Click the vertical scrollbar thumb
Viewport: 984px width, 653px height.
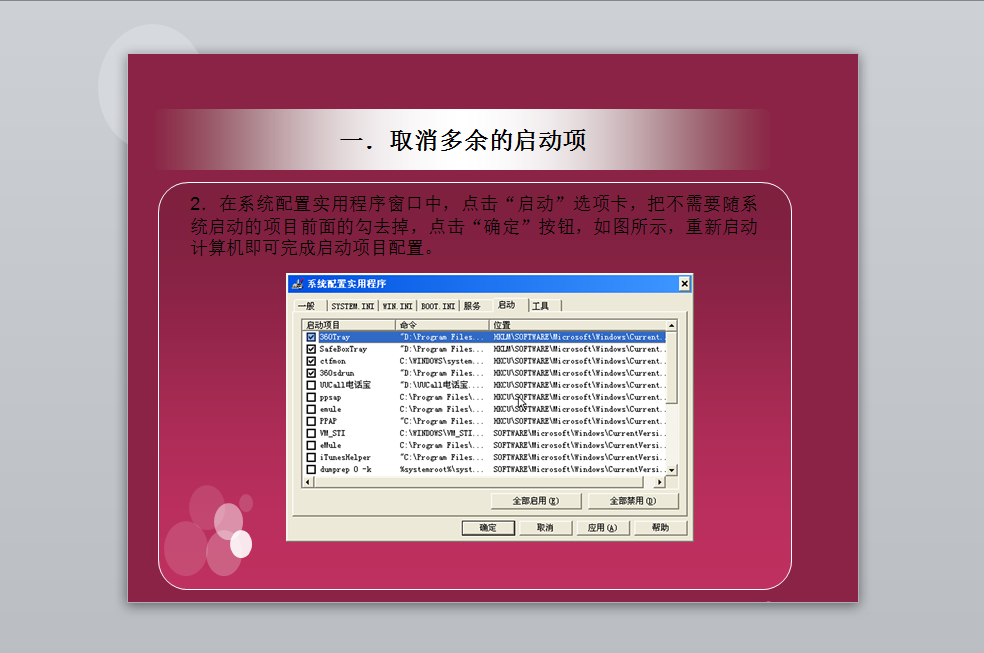pyautogui.click(x=671, y=368)
